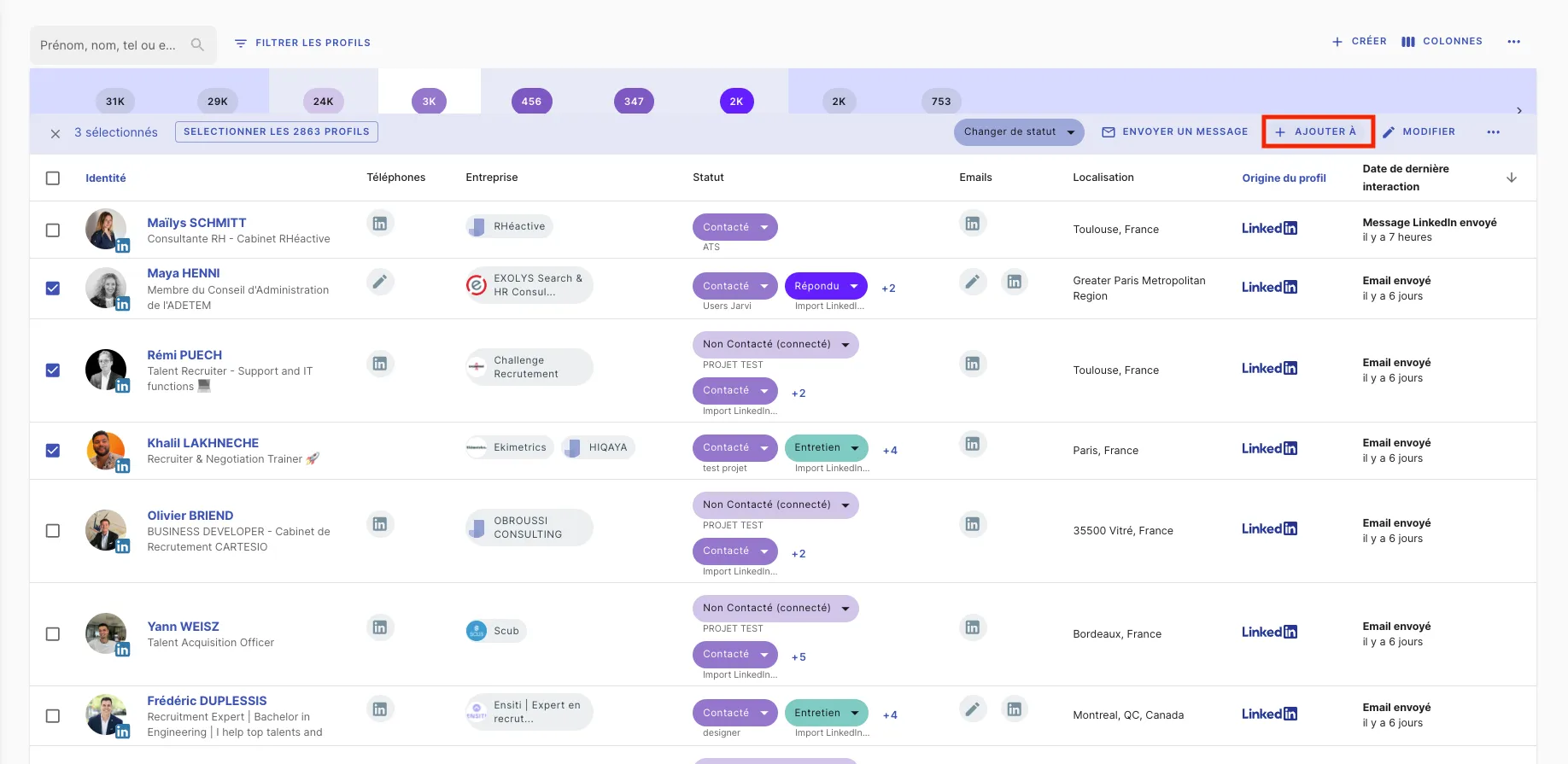Clear selection with the X icon

tap(56, 133)
